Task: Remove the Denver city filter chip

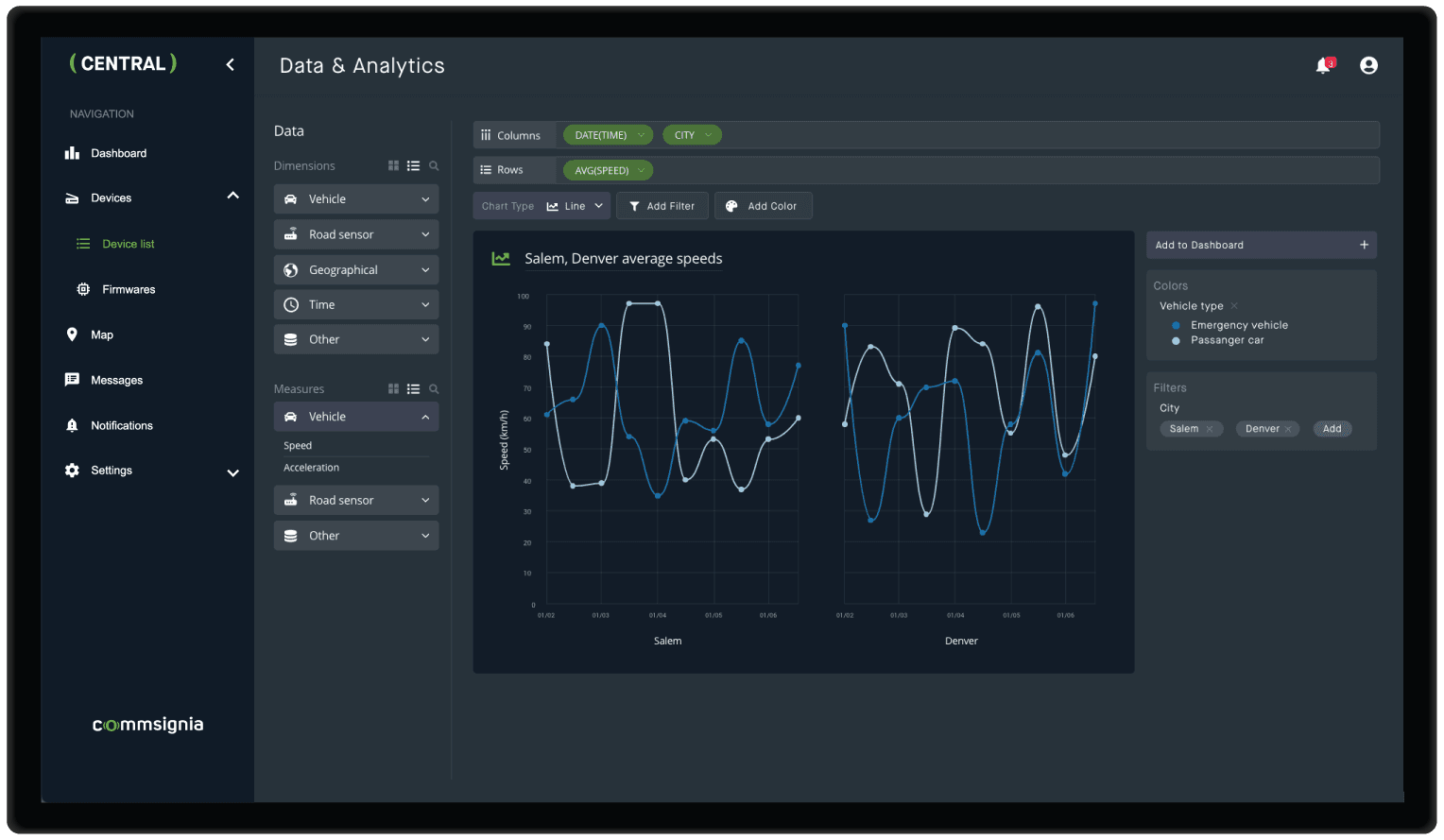Action: (x=1288, y=429)
